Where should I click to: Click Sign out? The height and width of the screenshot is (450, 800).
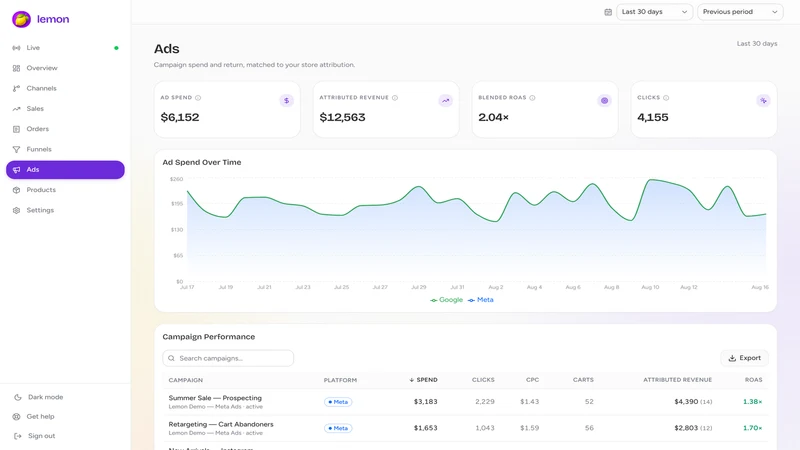65,436
